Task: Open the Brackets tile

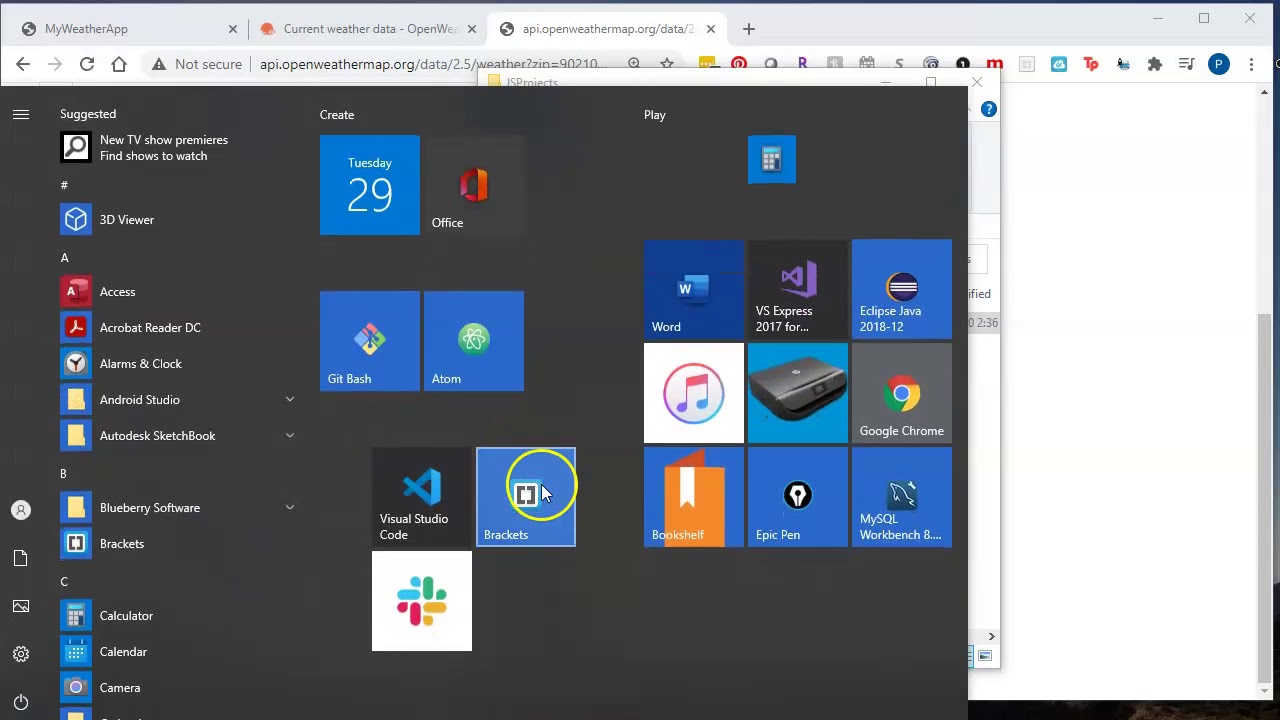Action: pyautogui.click(x=526, y=497)
